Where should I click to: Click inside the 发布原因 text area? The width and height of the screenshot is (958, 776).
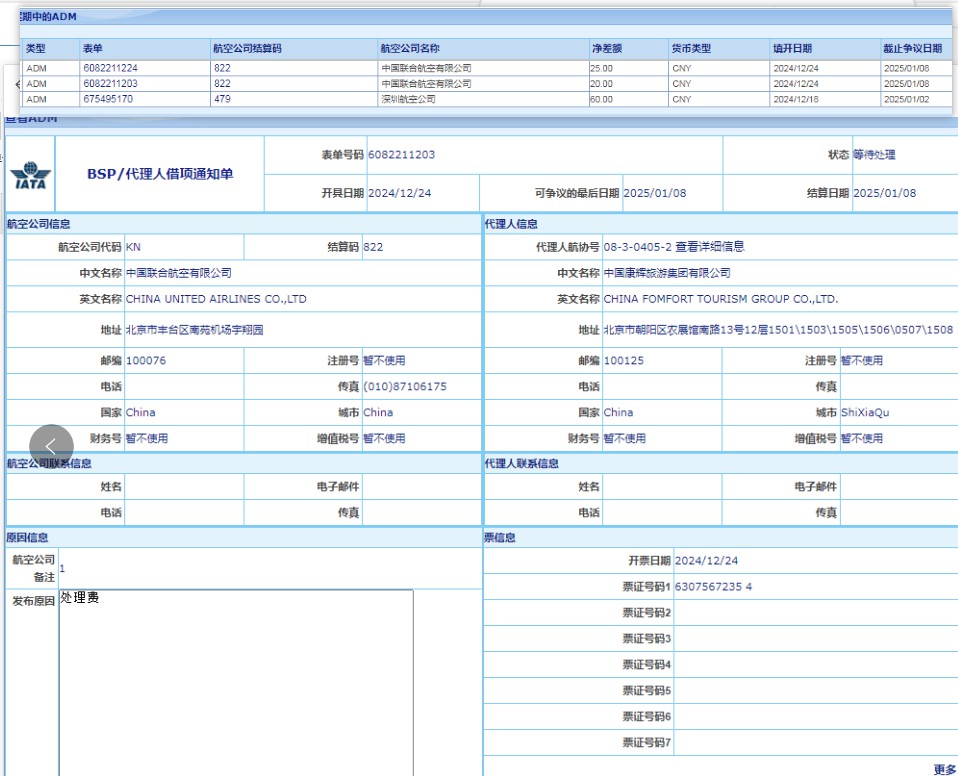tap(235, 680)
